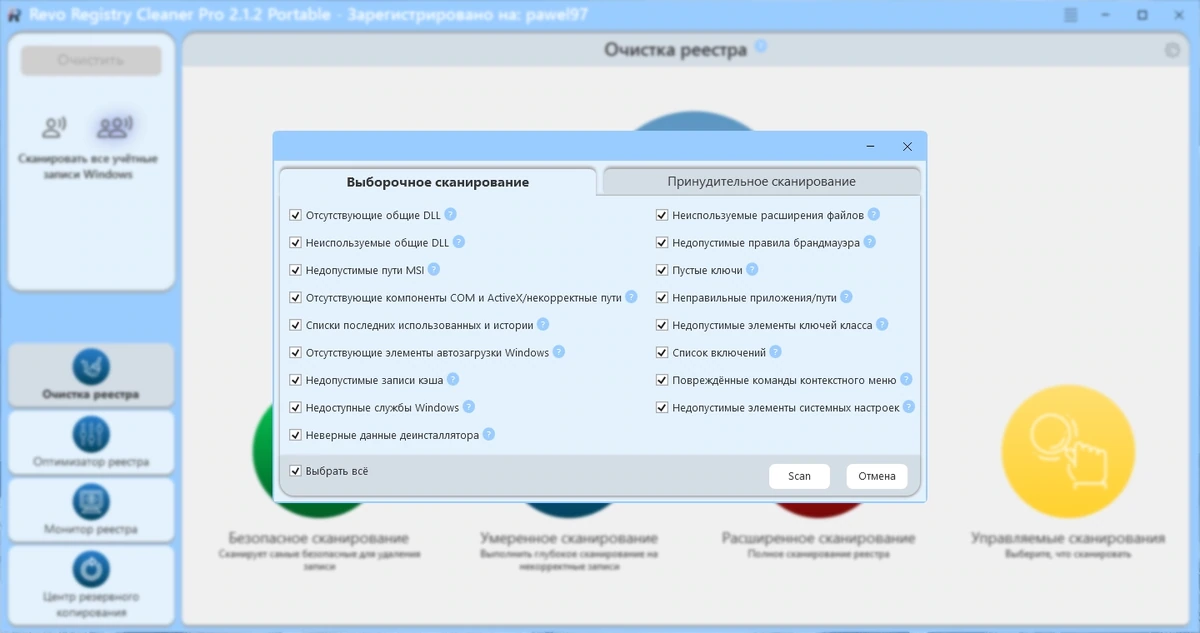Show help for Повреждённые команды контекстного меню

pyautogui.click(x=906, y=379)
